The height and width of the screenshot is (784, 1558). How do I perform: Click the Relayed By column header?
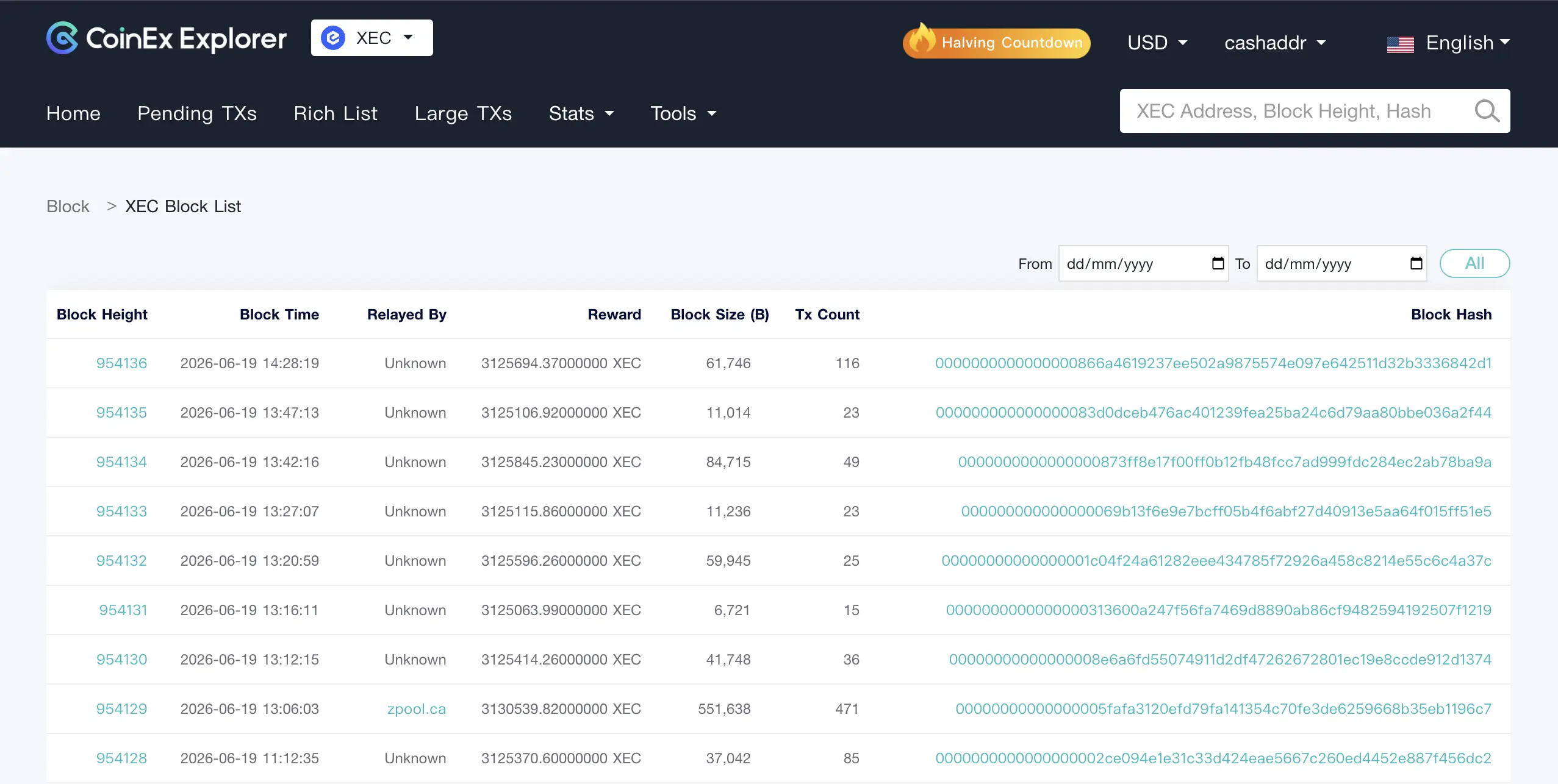click(406, 315)
